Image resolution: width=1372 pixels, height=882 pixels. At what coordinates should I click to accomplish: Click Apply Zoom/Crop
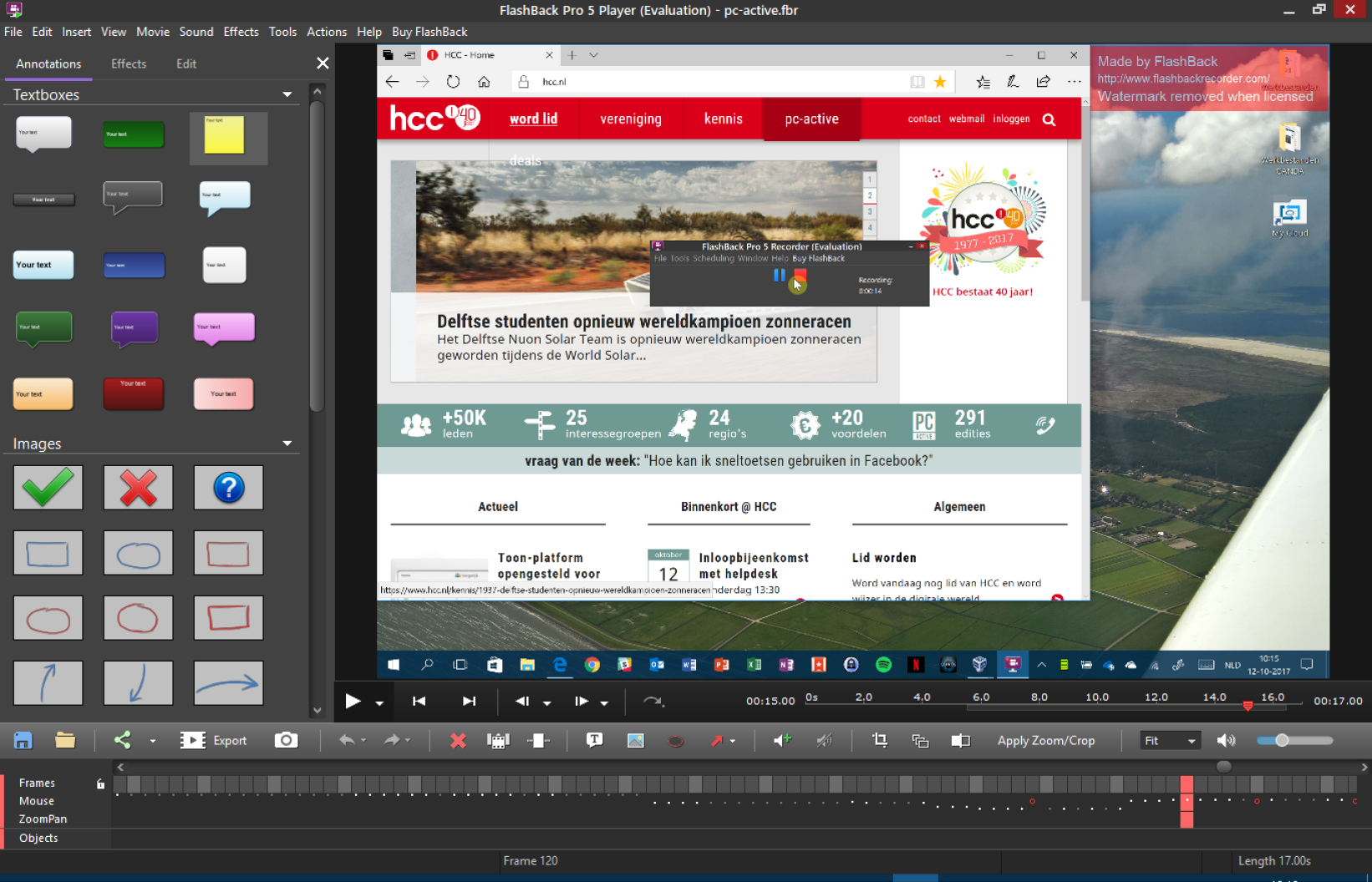tap(1046, 740)
